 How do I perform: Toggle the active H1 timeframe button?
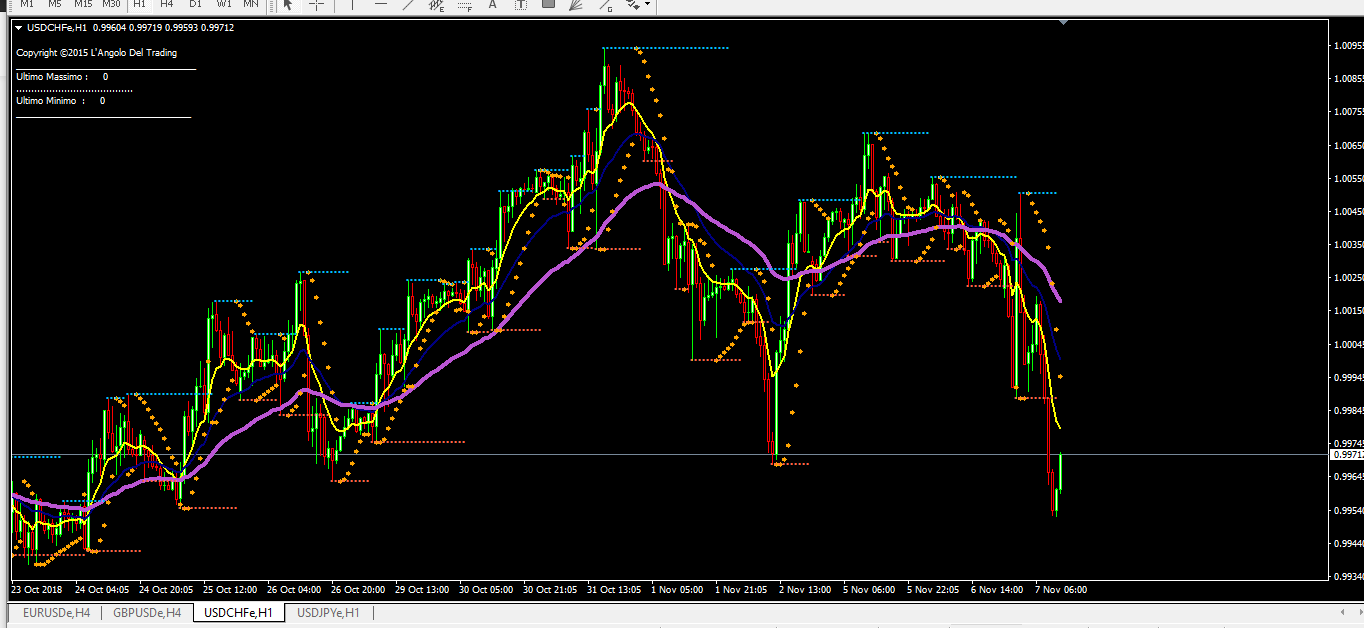coord(139,4)
